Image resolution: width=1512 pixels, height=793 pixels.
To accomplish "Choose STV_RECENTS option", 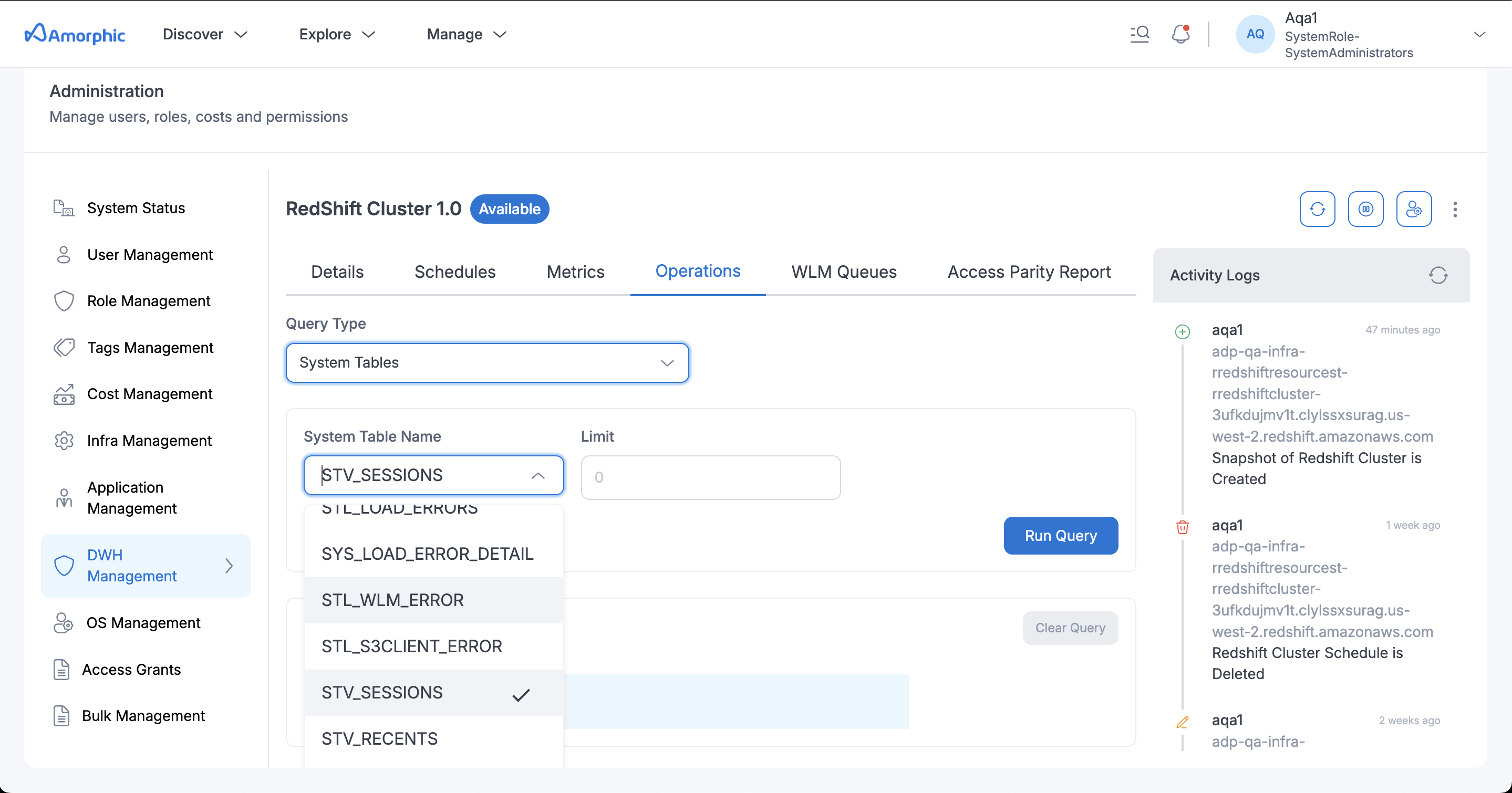I will click(x=434, y=738).
